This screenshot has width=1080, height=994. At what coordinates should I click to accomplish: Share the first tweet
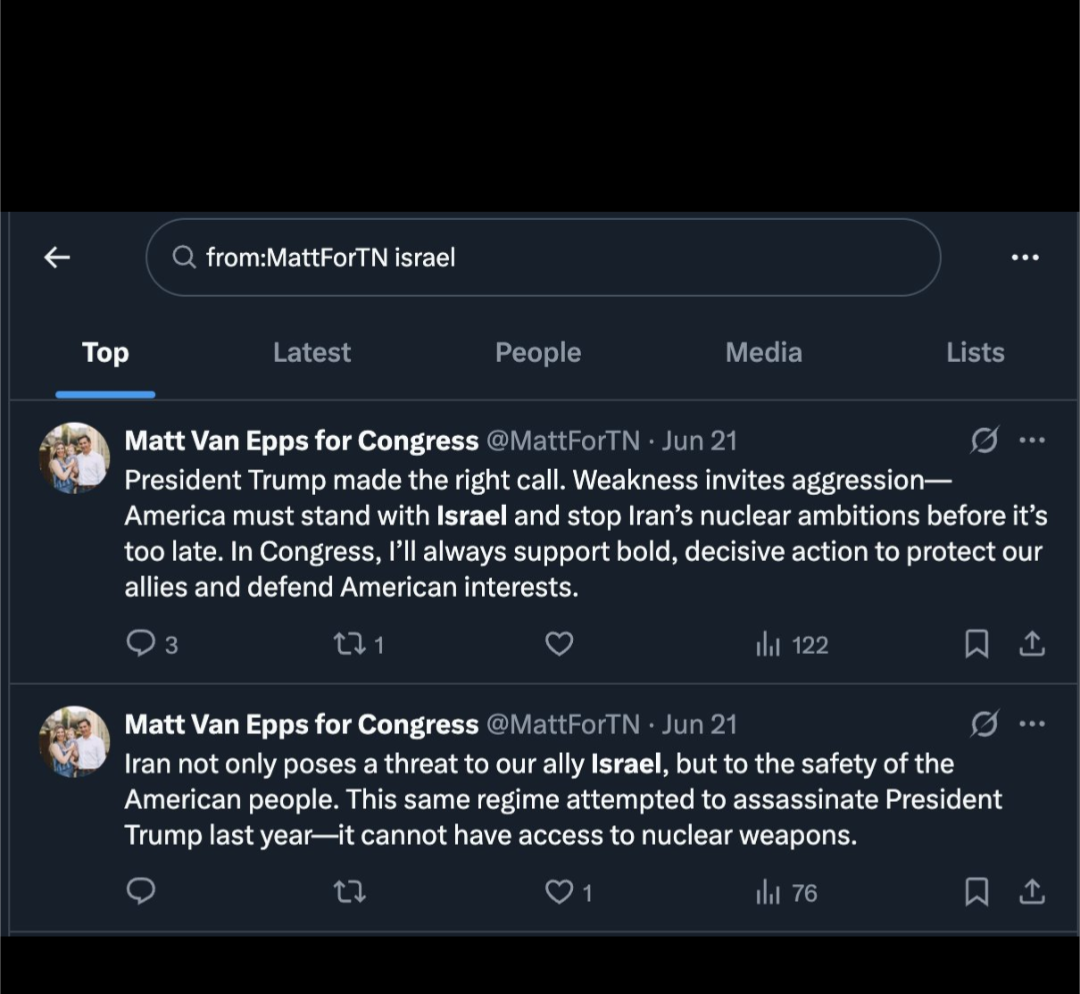1031,644
